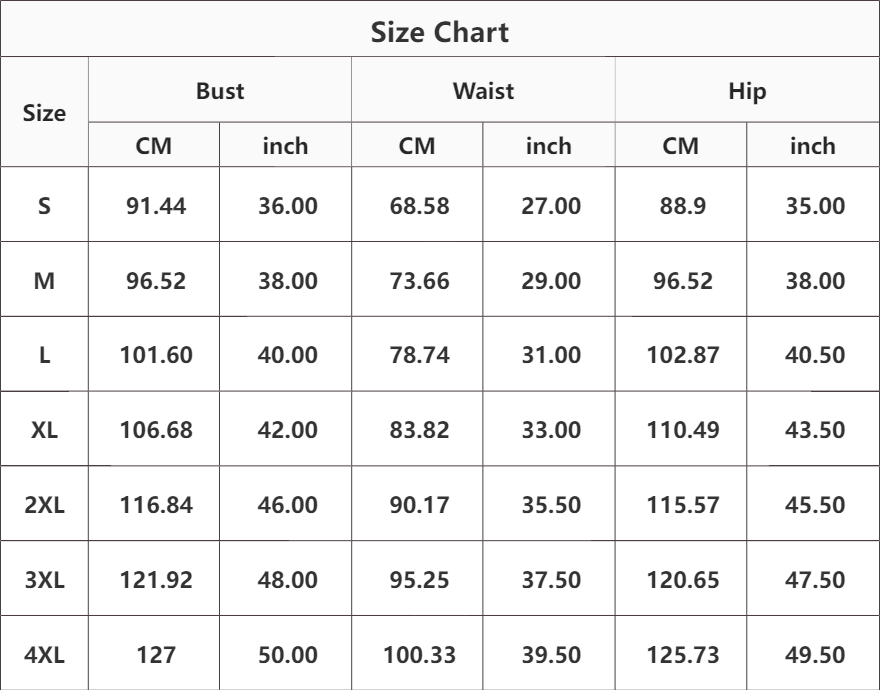The width and height of the screenshot is (880, 690).
Task: Click the Size Chart title
Action: tap(440, 32)
